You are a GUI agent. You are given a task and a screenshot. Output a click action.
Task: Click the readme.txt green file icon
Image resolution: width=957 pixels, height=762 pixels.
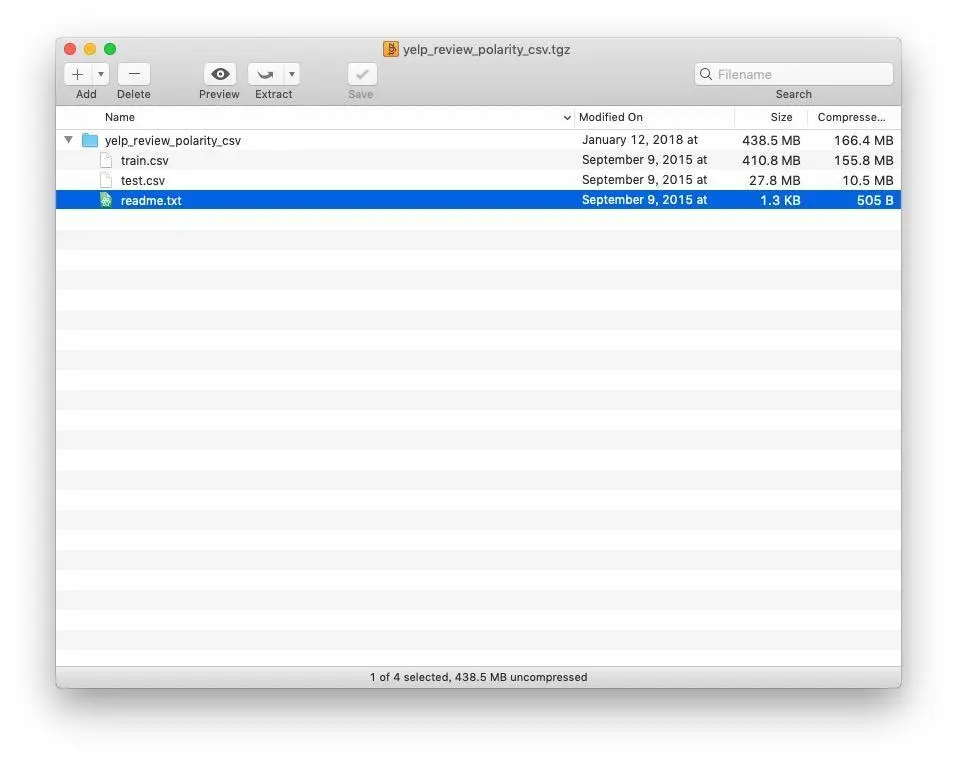[x=106, y=200]
